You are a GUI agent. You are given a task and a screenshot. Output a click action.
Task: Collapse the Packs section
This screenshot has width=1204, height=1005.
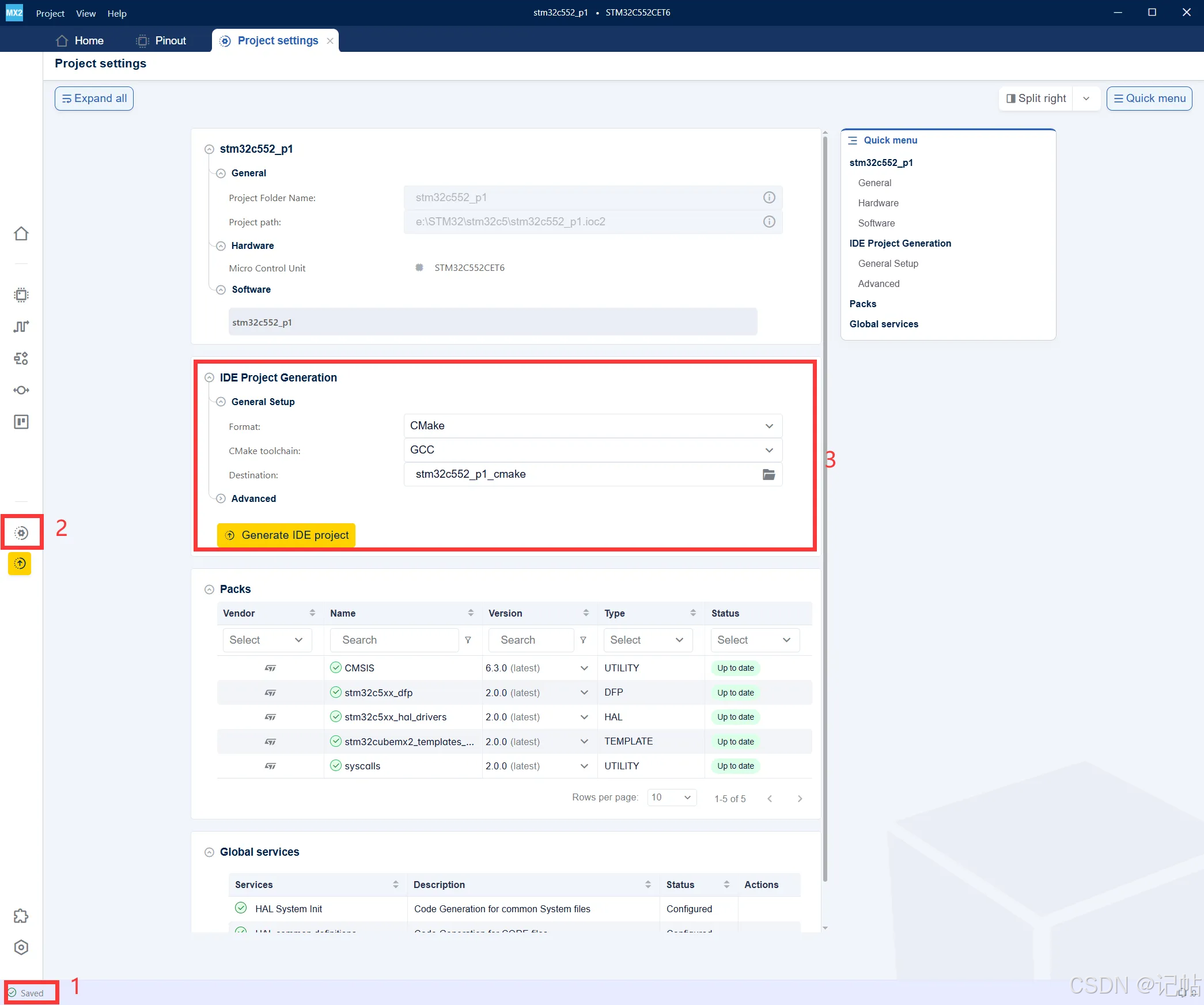[x=210, y=590]
